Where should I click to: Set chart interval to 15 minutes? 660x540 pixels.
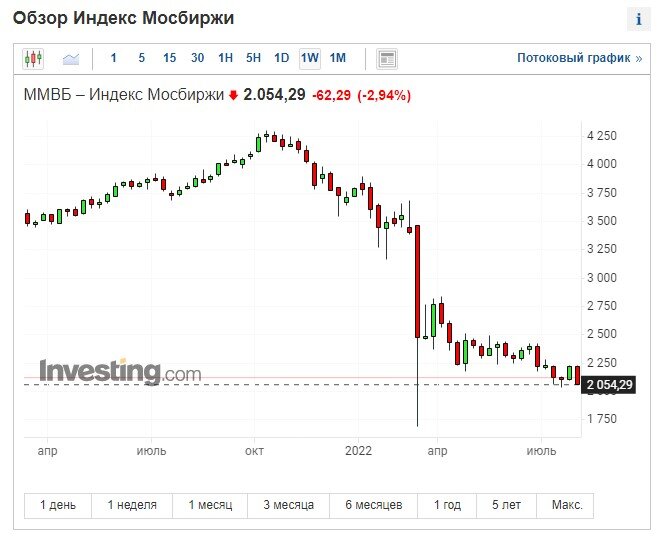[169, 58]
